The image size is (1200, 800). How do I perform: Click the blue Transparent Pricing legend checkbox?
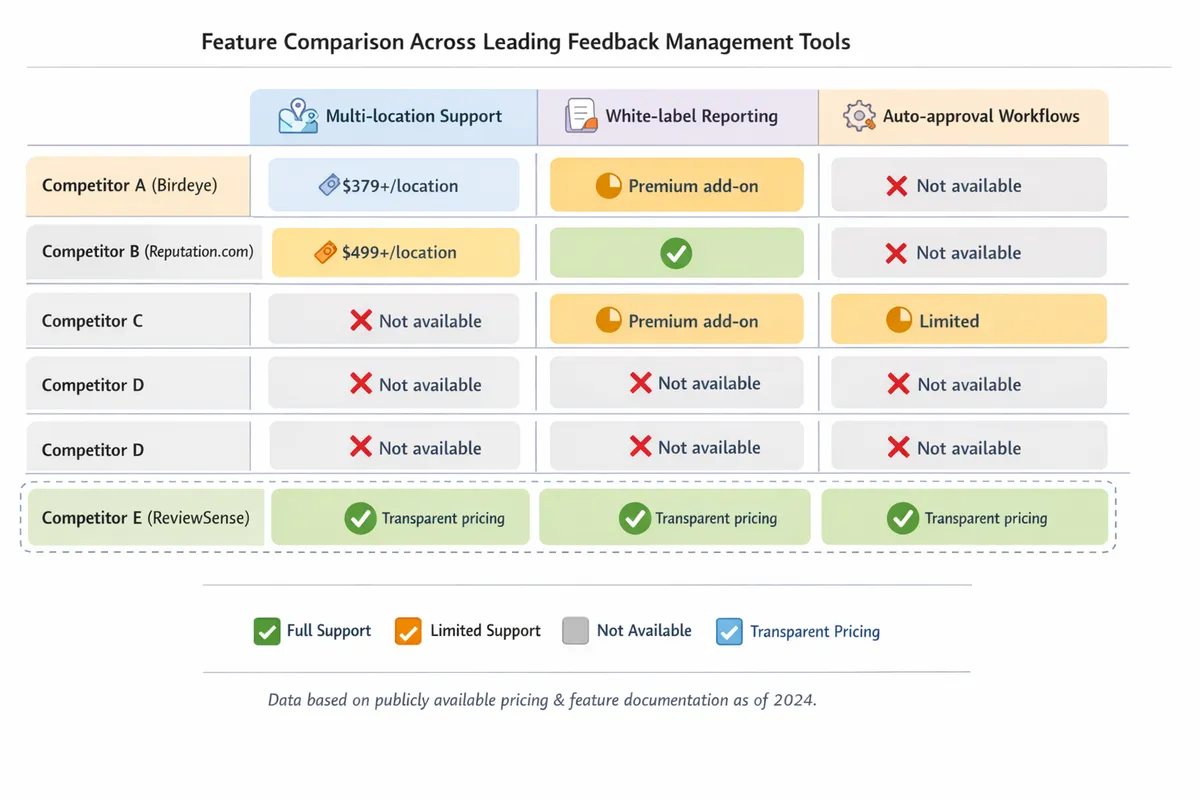tap(729, 631)
